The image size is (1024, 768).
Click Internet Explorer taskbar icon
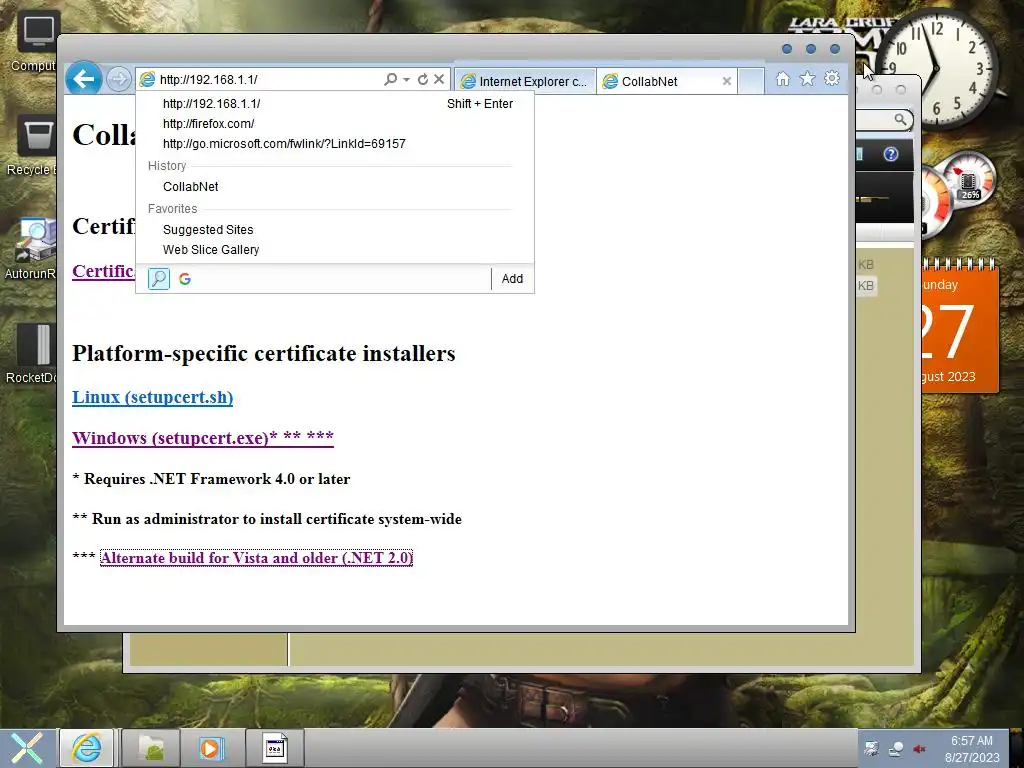point(87,748)
